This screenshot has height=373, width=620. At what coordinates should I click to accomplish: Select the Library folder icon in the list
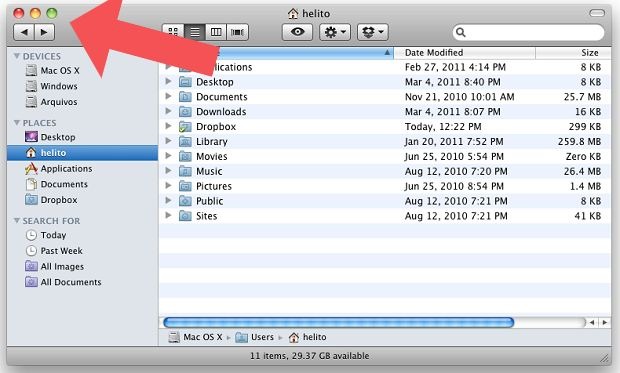[185, 142]
